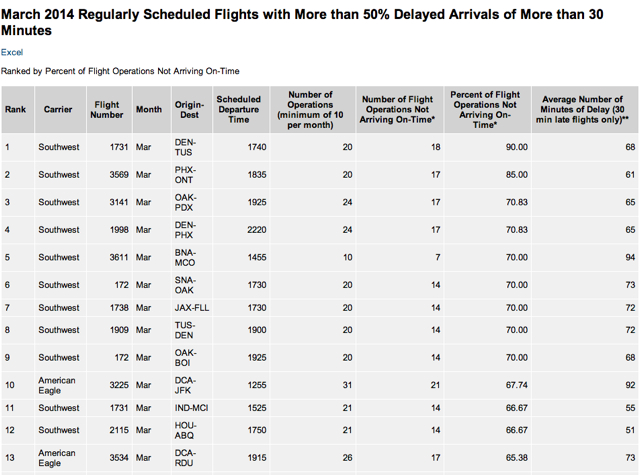Click the 67.74 percent value
This screenshot has width=640, height=475.
[x=517, y=385]
